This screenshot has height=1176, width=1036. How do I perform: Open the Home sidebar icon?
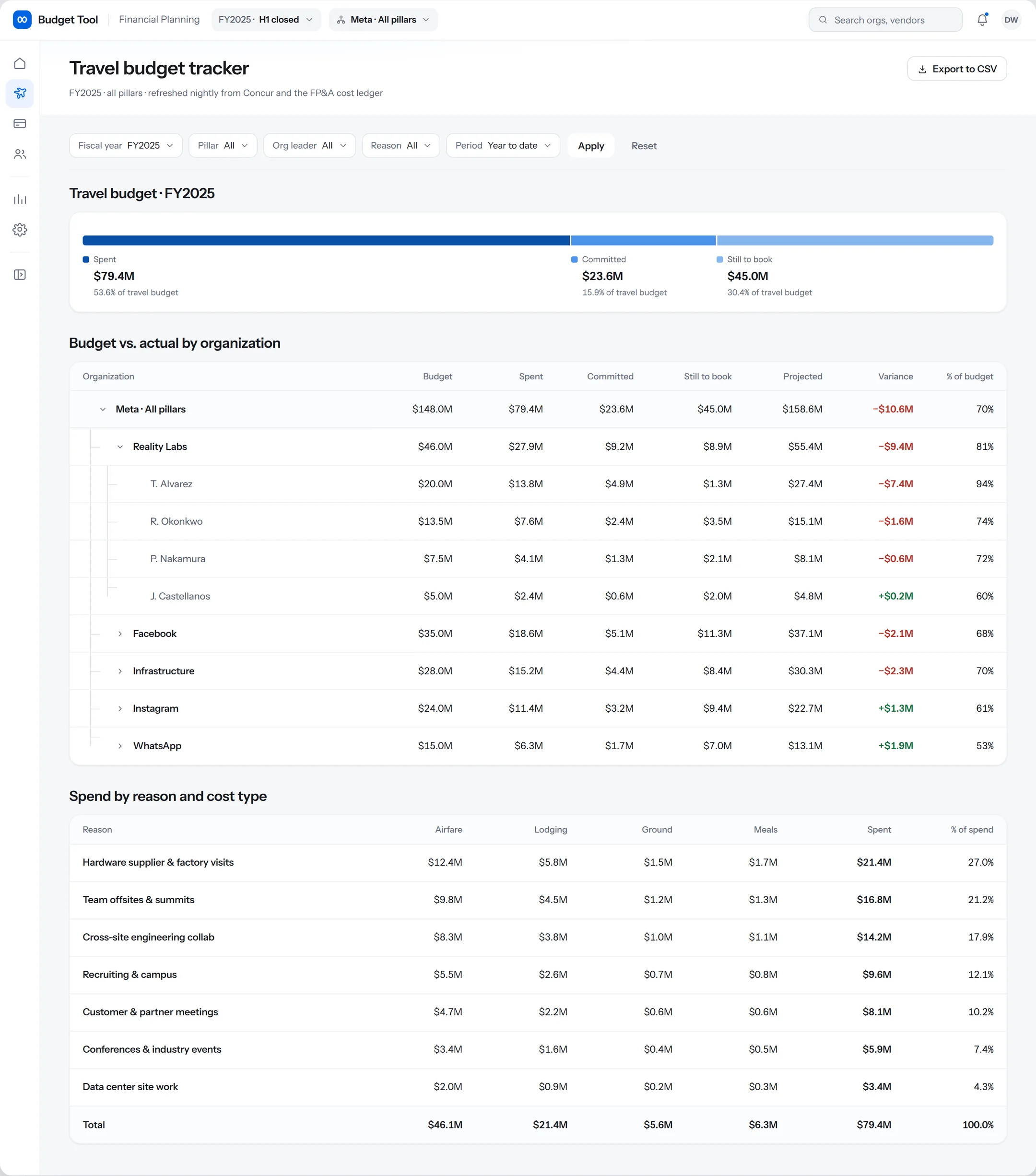[x=20, y=63]
